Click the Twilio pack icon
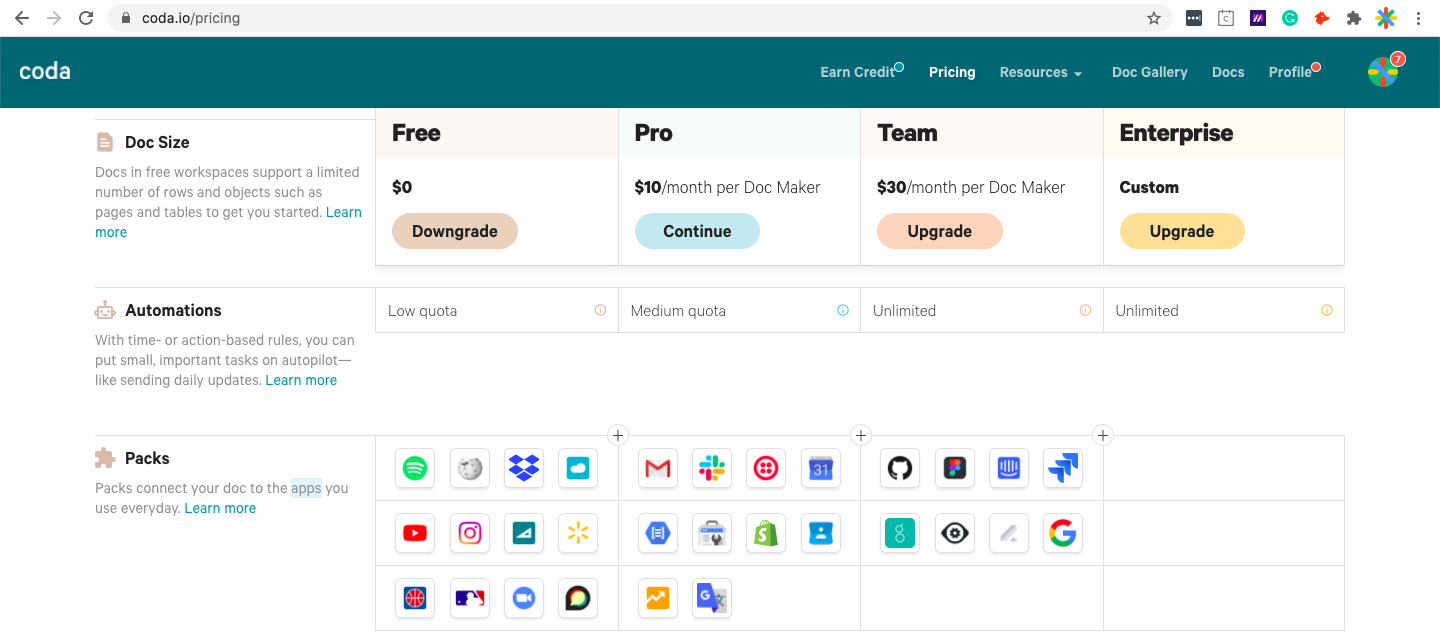 click(766, 468)
